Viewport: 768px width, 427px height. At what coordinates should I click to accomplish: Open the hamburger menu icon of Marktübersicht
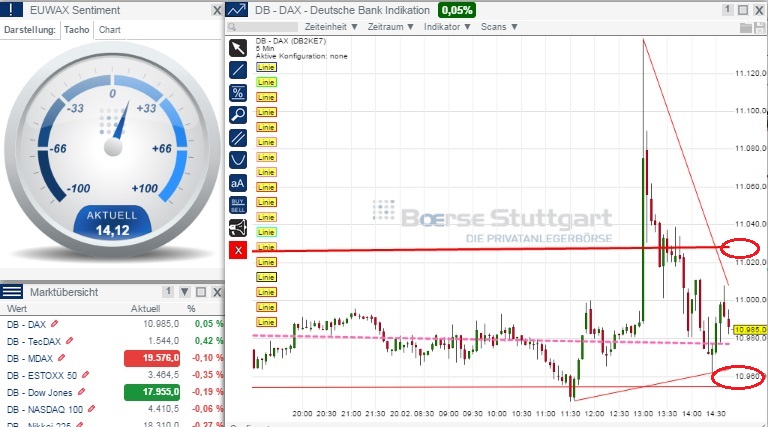11,292
